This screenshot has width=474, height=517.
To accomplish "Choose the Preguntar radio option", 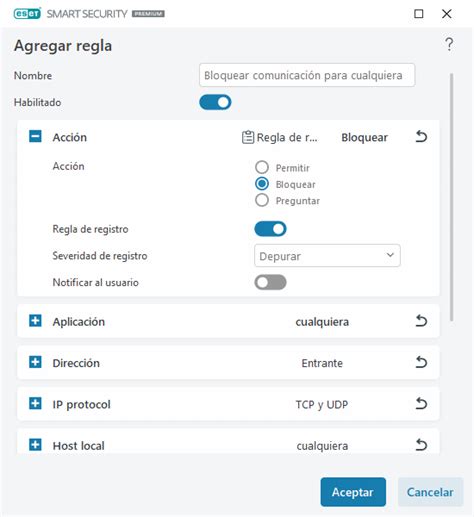I will click(x=262, y=200).
